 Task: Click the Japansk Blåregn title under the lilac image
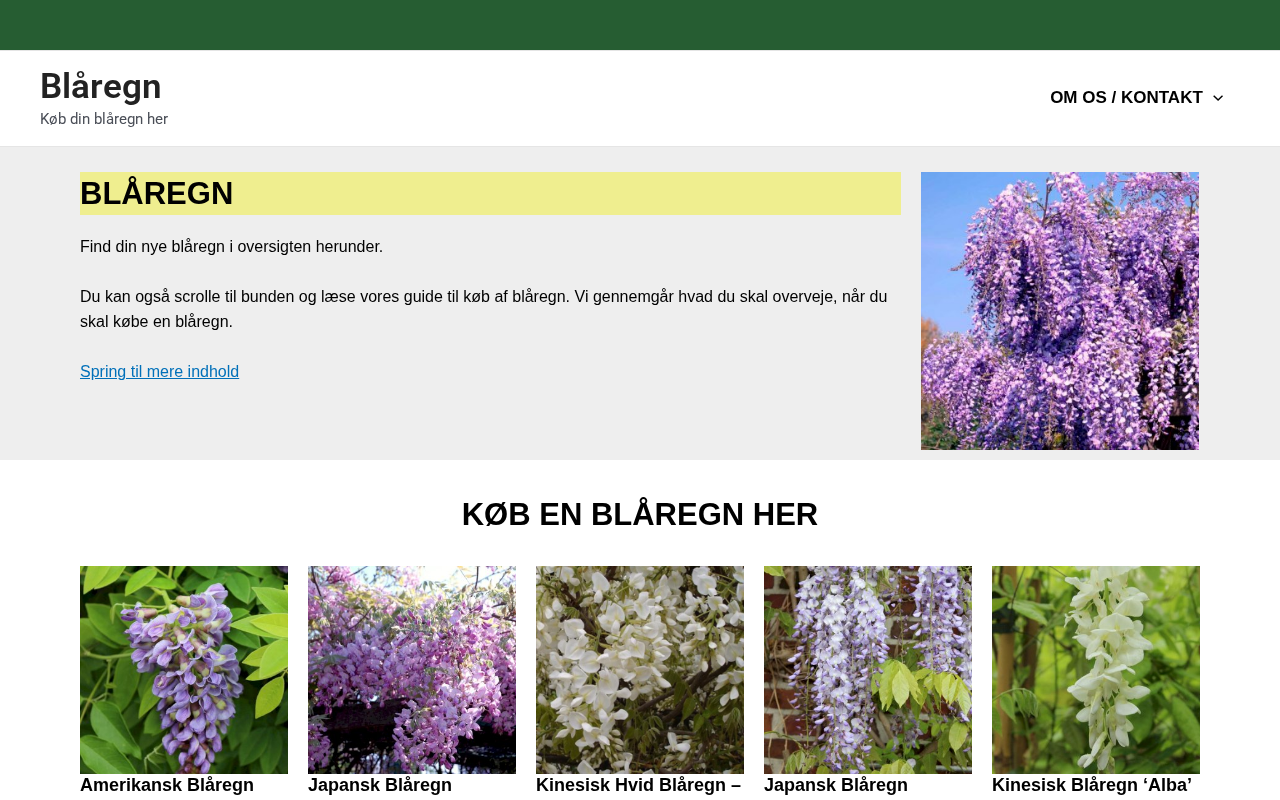pyautogui.click(x=836, y=786)
